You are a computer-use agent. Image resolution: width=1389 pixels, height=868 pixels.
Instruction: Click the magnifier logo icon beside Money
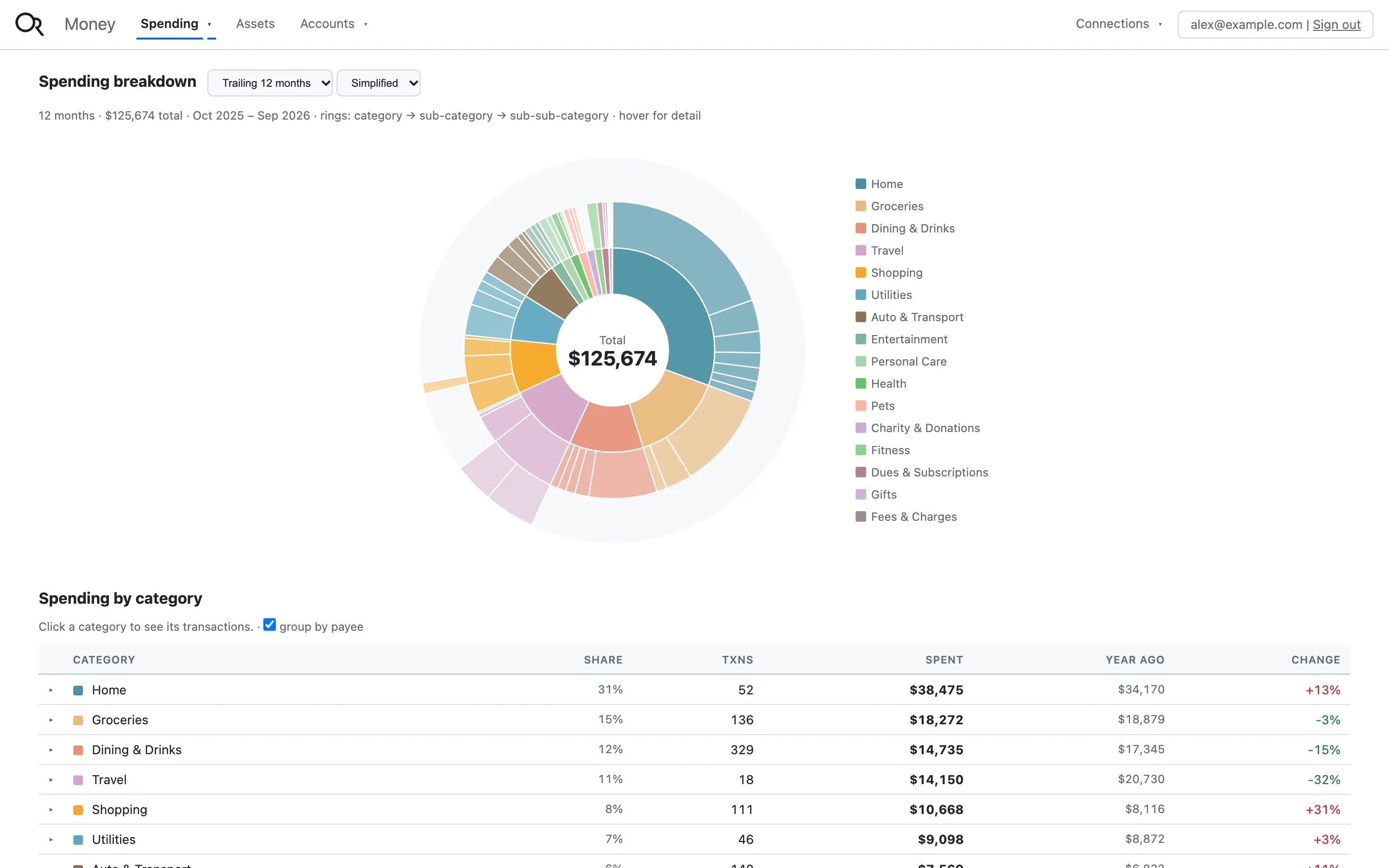tap(29, 24)
